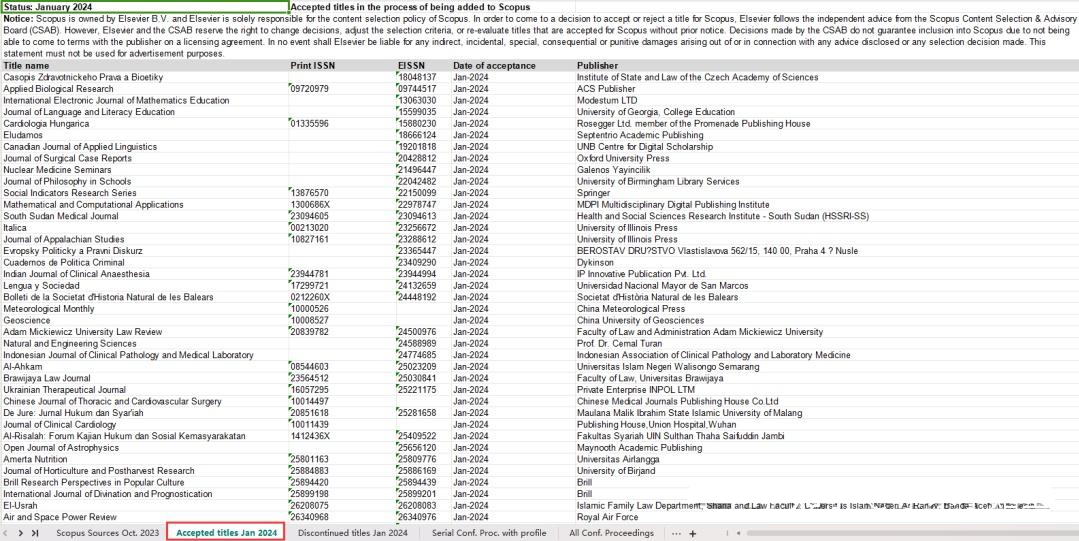Go to the previous sheet arrow
This screenshot has height=541, width=1079.
click(8, 533)
